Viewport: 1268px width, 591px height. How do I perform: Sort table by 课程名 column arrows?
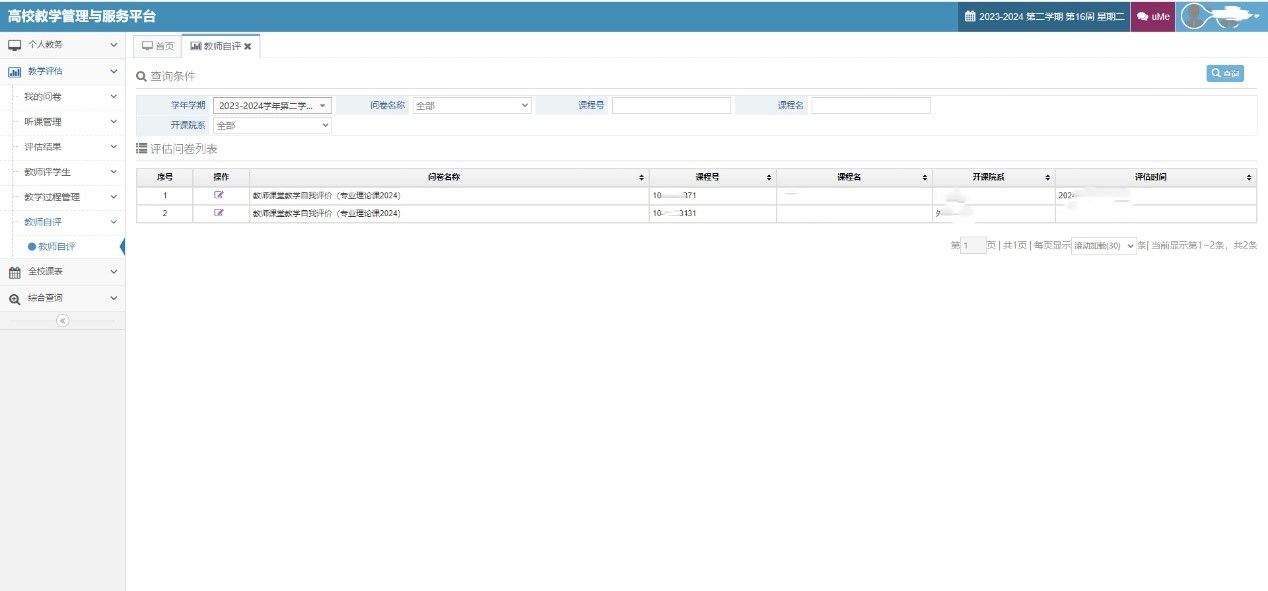tap(925, 177)
